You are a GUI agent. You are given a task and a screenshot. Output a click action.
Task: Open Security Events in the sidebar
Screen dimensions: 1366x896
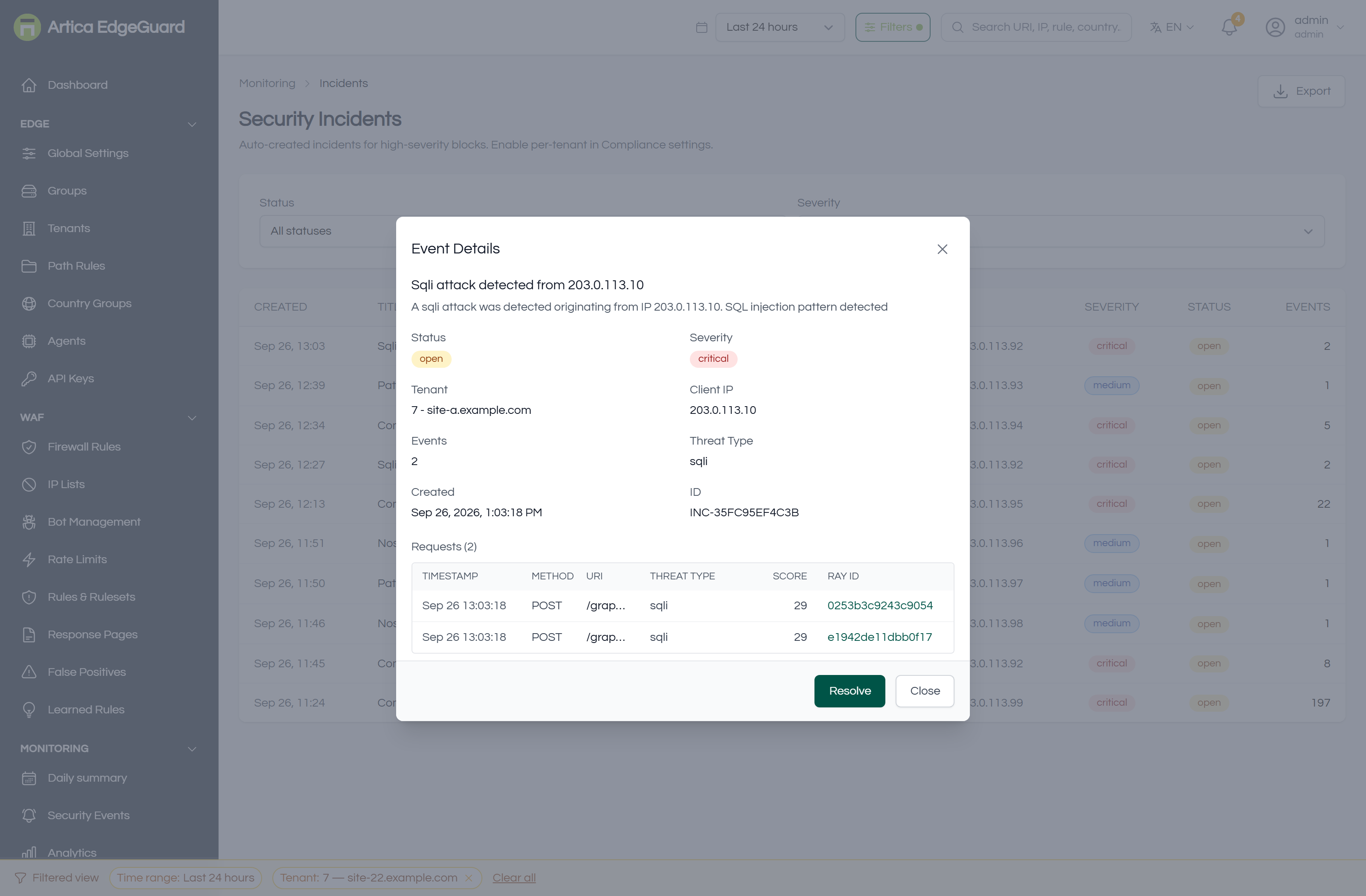point(88,815)
